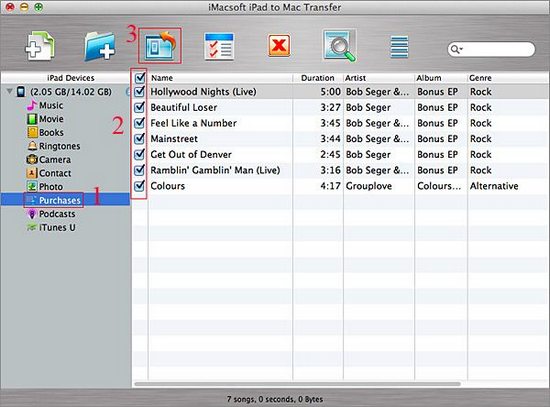
Task: Minimize the window with the yellow button
Action: tap(25, 7)
